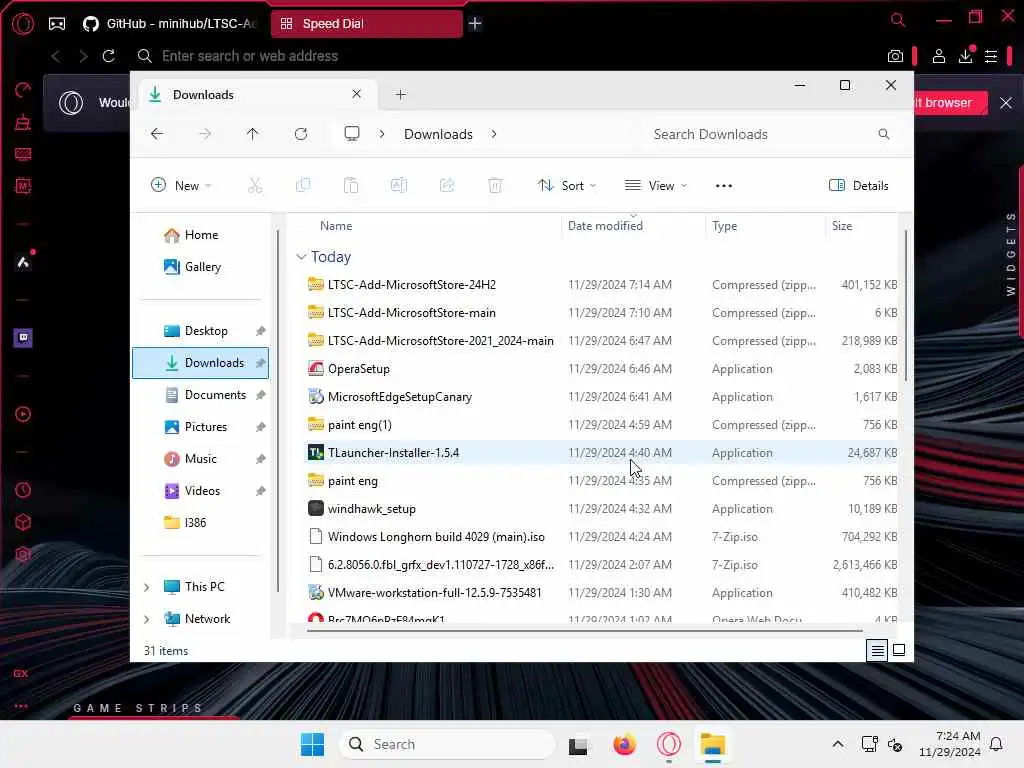The height and width of the screenshot is (768, 1024).
Task: Click the This PC monitor icon in address bar
Action: (x=352, y=134)
